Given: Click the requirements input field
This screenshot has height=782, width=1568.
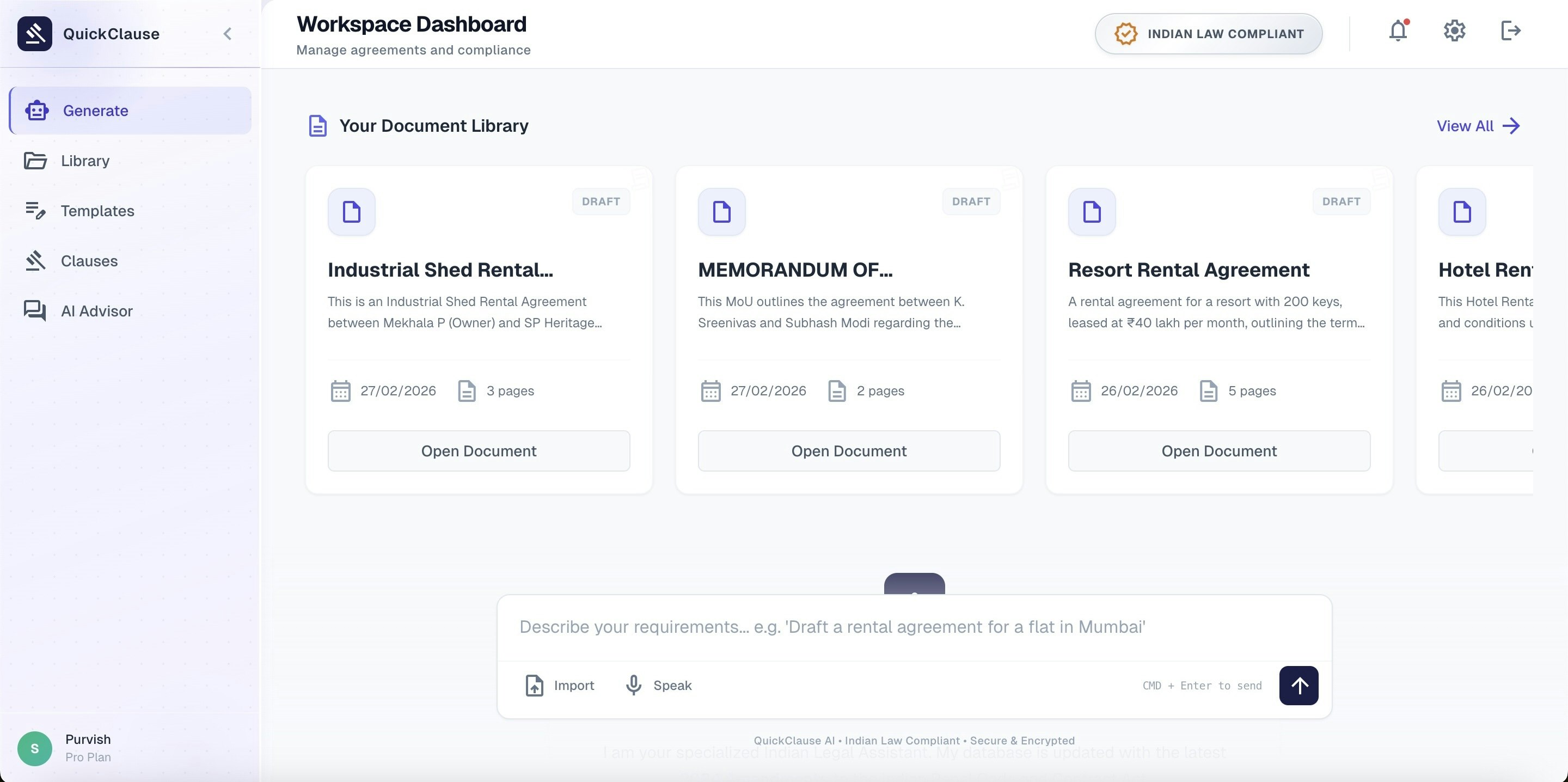Looking at the screenshot, I should click(913, 626).
